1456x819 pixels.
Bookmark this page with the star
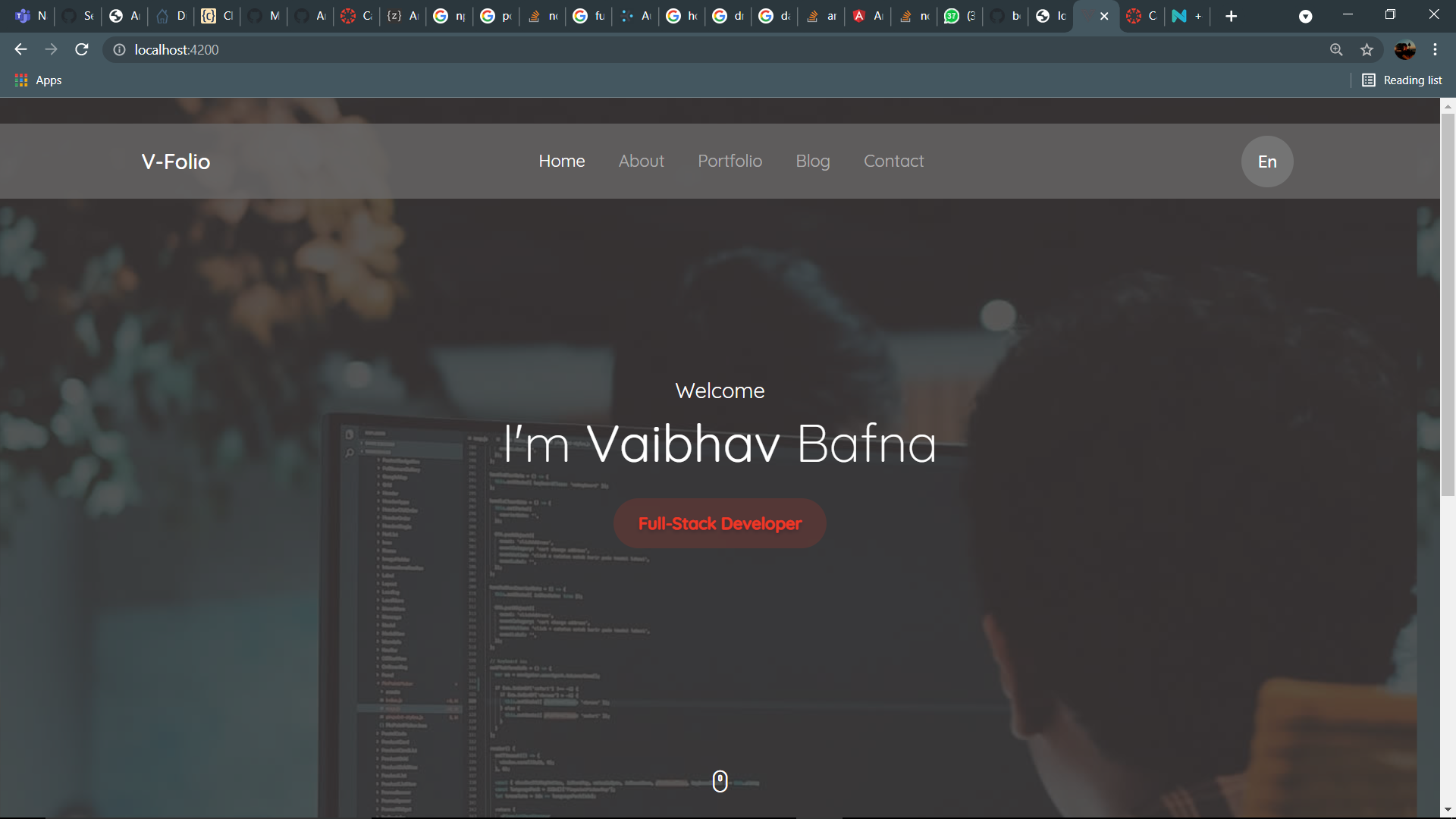(1367, 49)
